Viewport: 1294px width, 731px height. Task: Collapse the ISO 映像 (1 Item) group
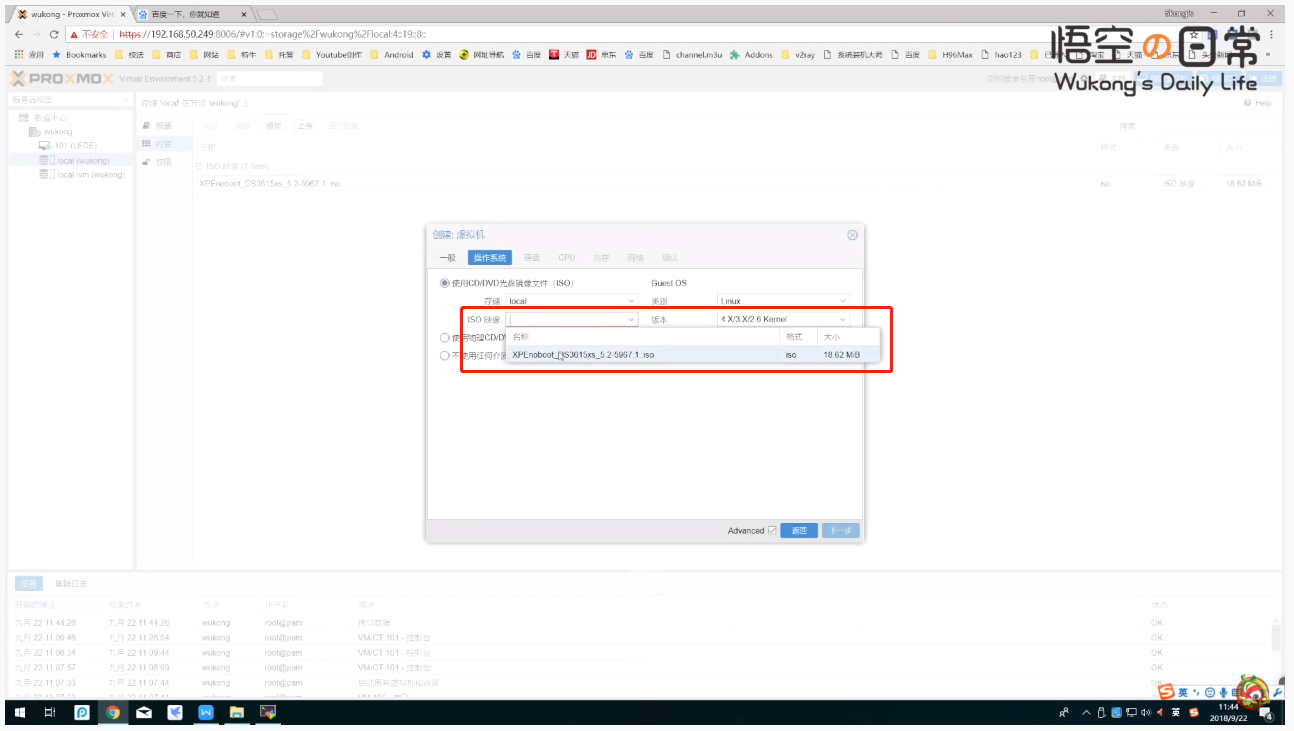coord(198,166)
